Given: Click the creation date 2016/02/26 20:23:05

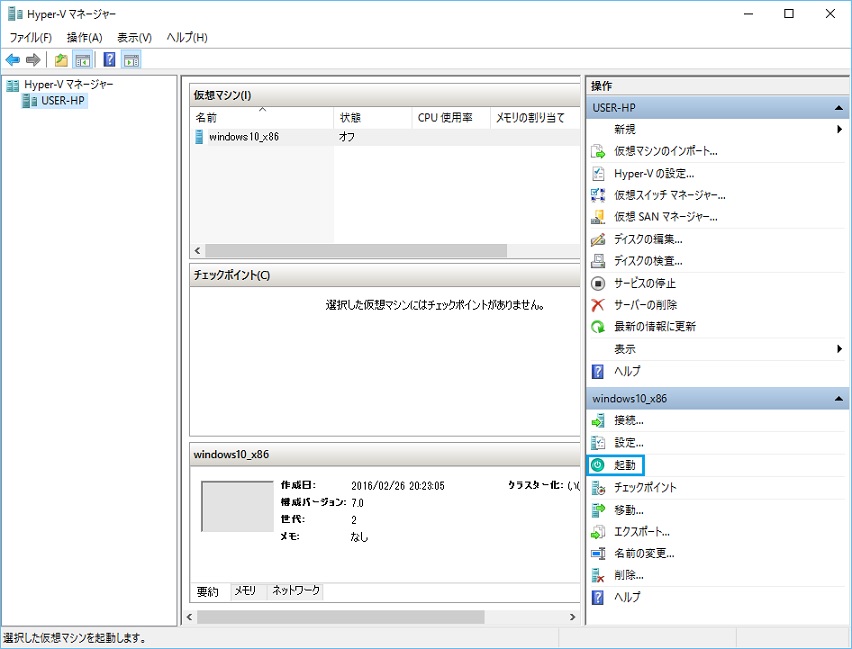Looking at the screenshot, I should click(398, 486).
